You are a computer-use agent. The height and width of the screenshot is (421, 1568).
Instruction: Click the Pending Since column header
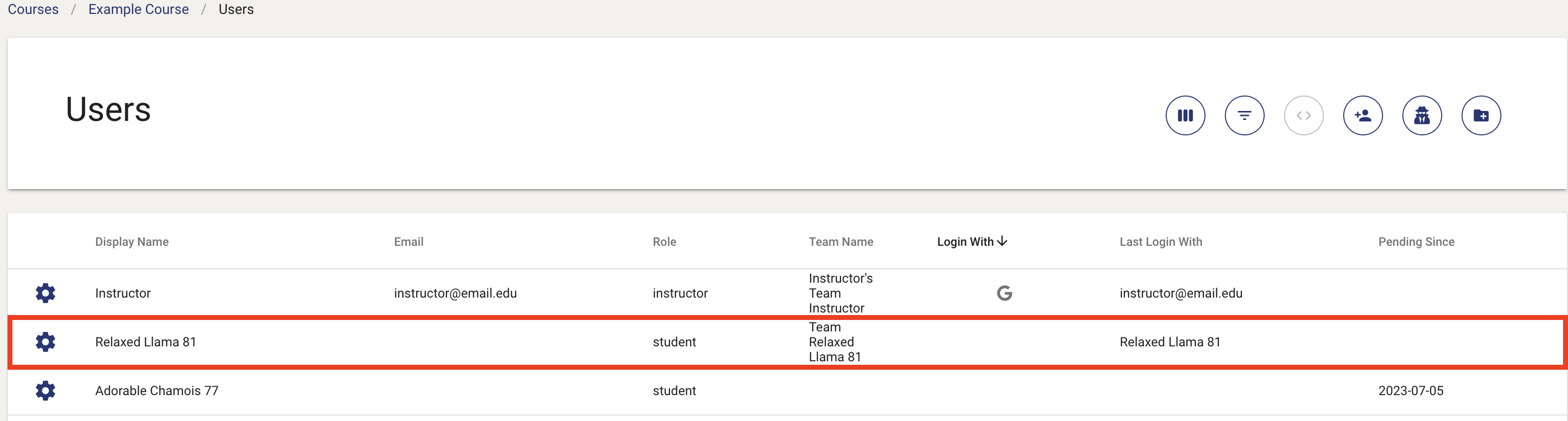tap(1416, 242)
